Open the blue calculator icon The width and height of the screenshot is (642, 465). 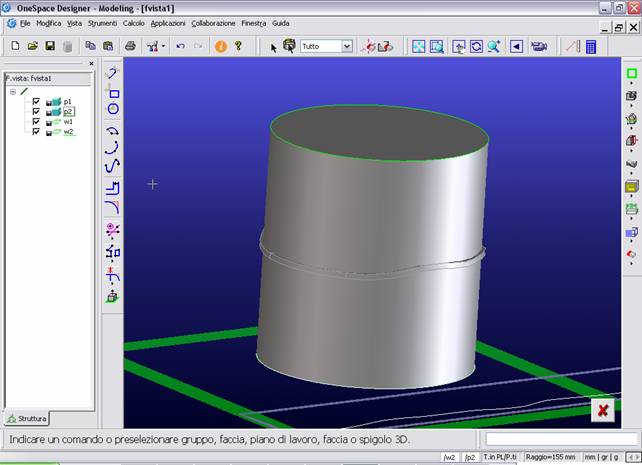(x=591, y=47)
